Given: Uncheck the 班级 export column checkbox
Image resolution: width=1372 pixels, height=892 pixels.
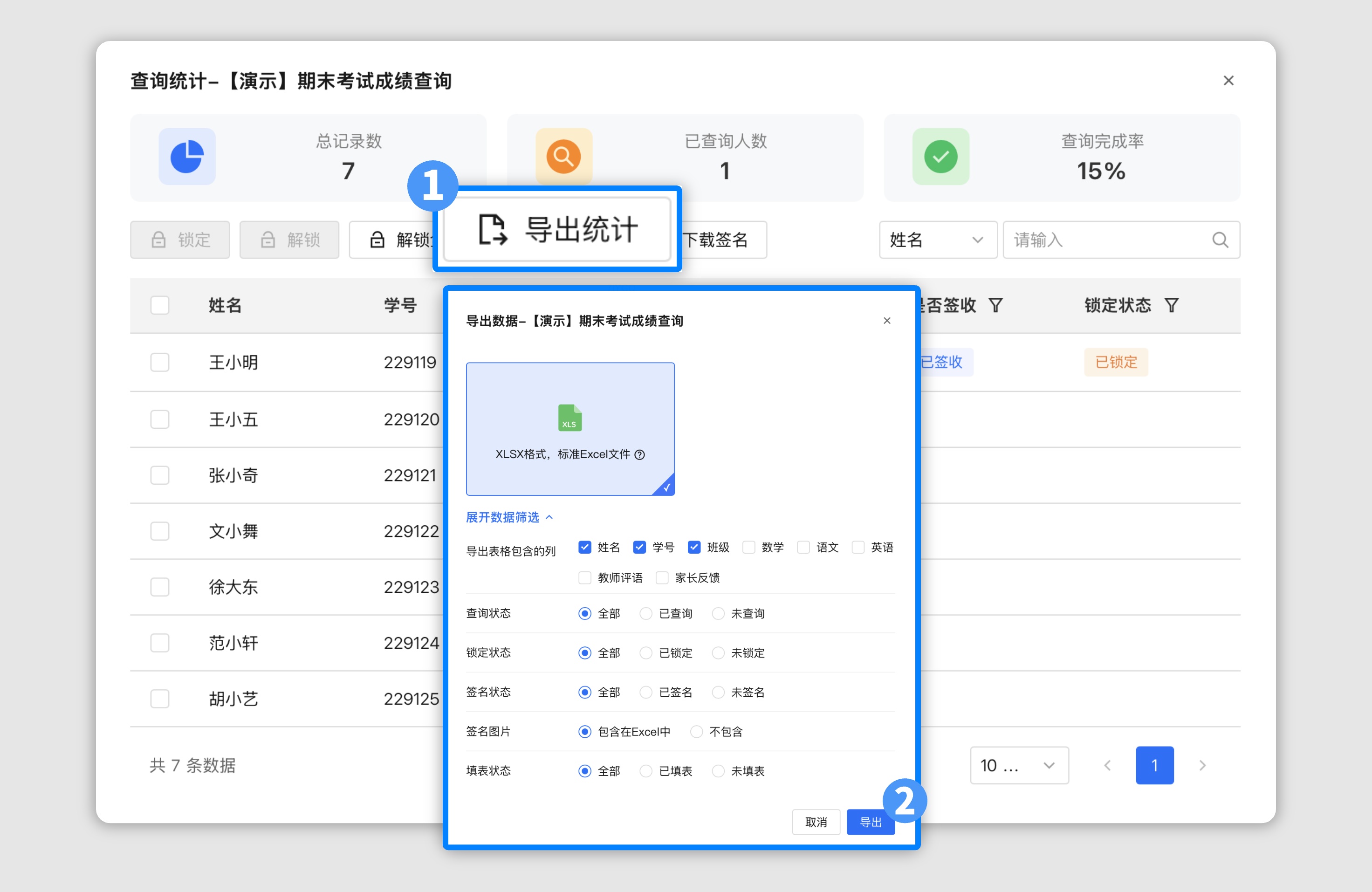Looking at the screenshot, I should pos(694,547).
